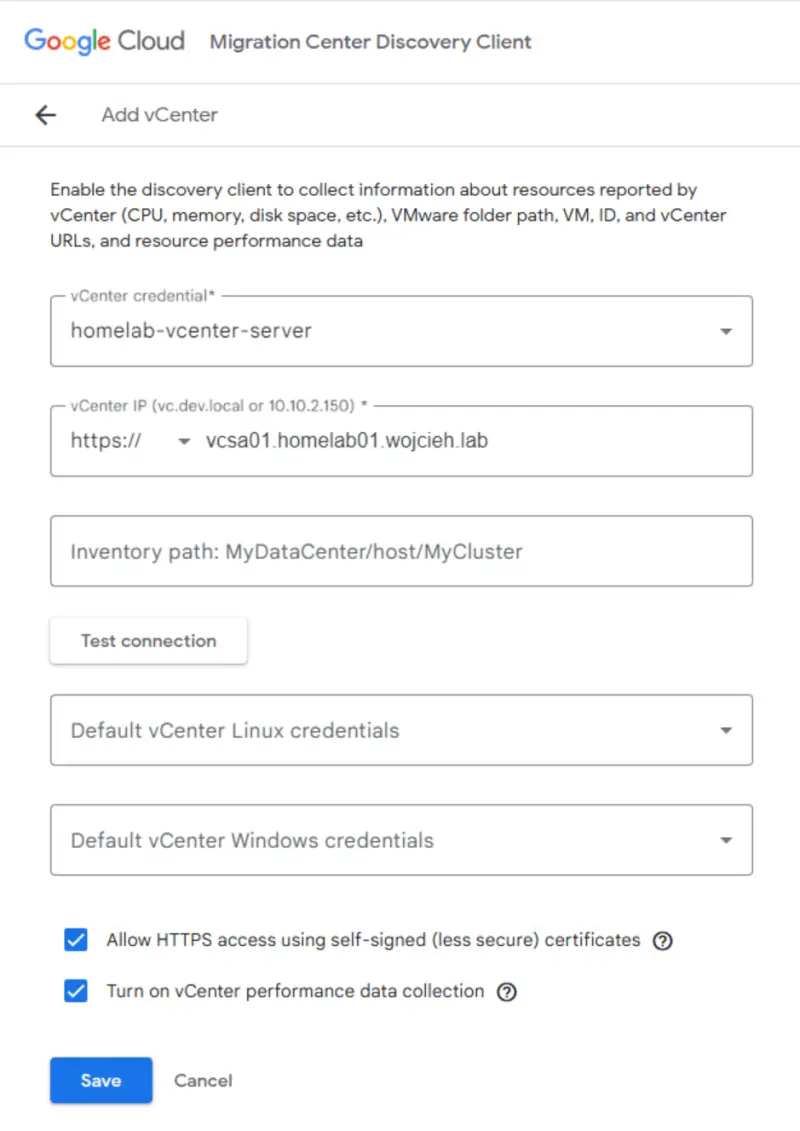
Task: Open help for performance data collection
Action: point(506,991)
